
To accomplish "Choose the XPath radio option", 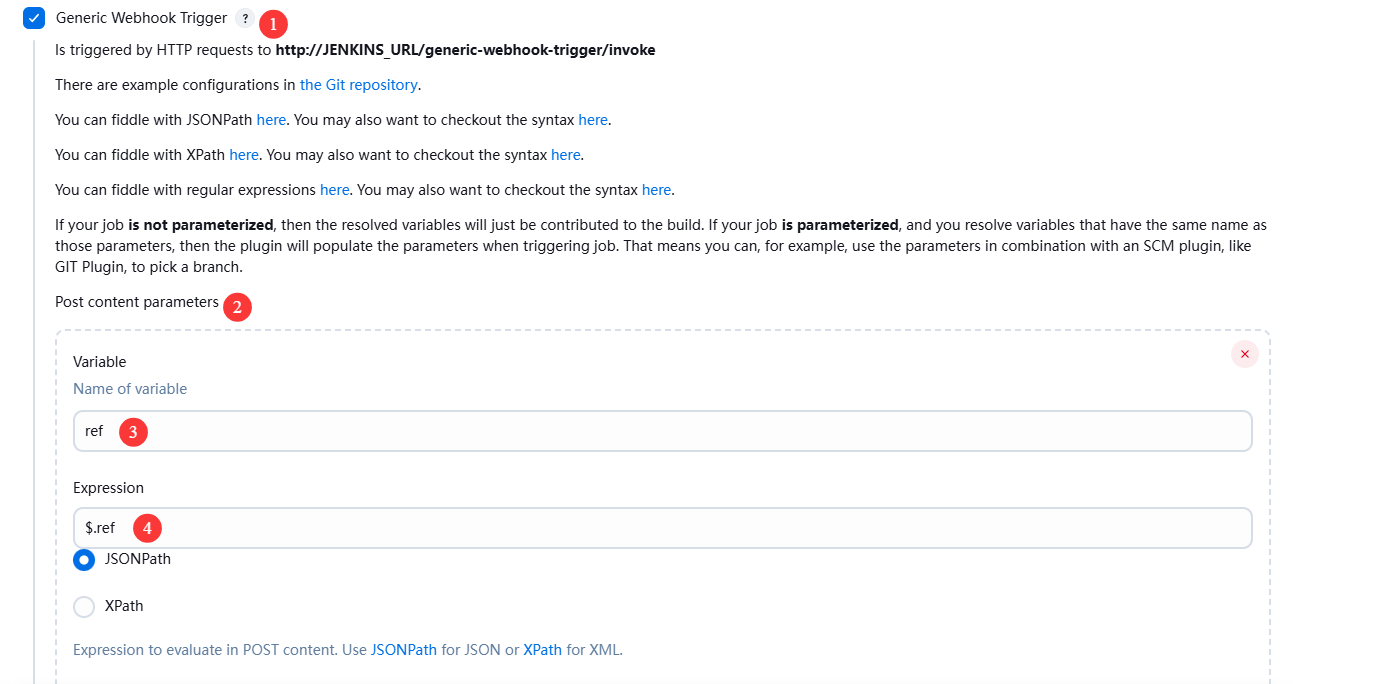I will 85,606.
